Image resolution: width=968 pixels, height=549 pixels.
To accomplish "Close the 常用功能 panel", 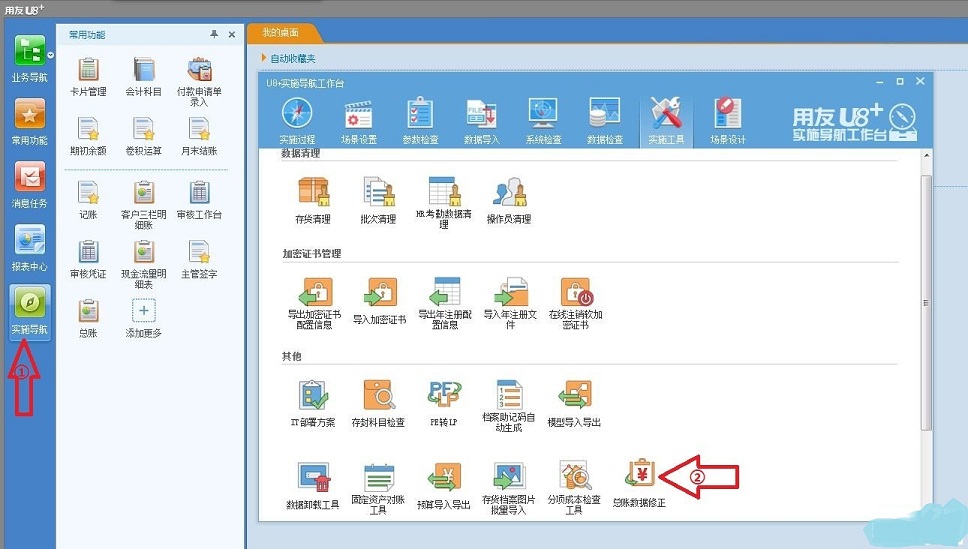I will click(x=232, y=35).
